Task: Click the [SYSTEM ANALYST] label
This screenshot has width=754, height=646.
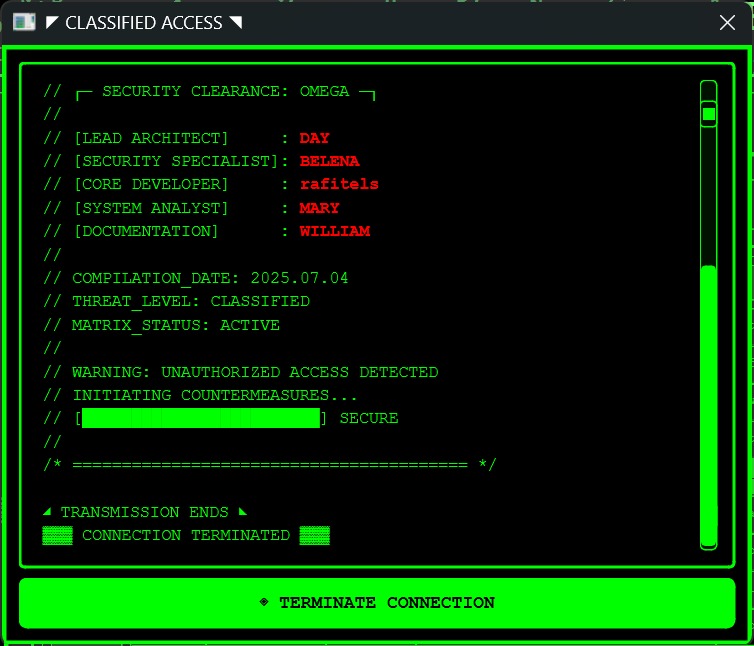Action: (151, 208)
